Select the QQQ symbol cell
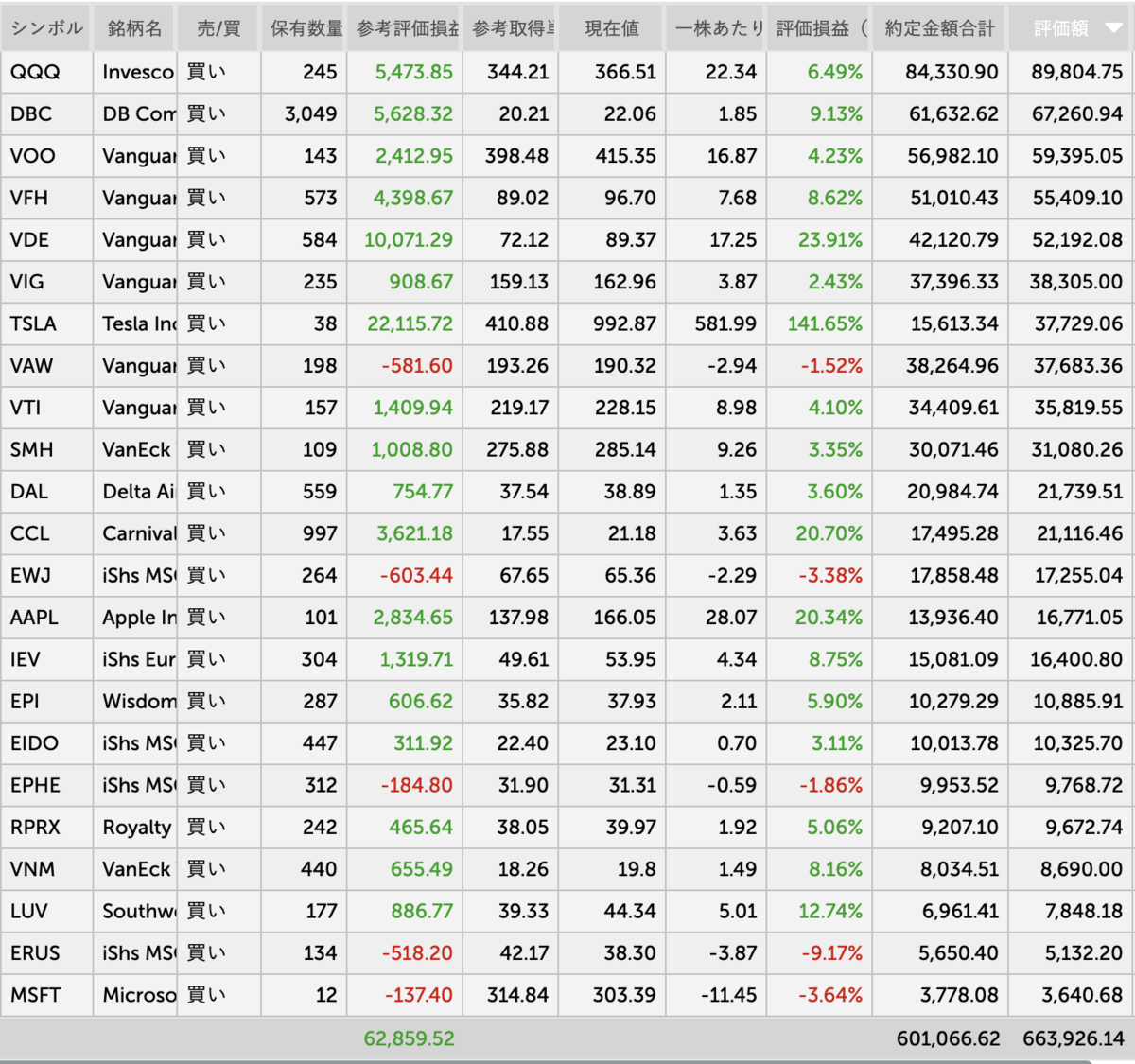This screenshot has height=1064, width=1135. pyautogui.click(x=46, y=72)
